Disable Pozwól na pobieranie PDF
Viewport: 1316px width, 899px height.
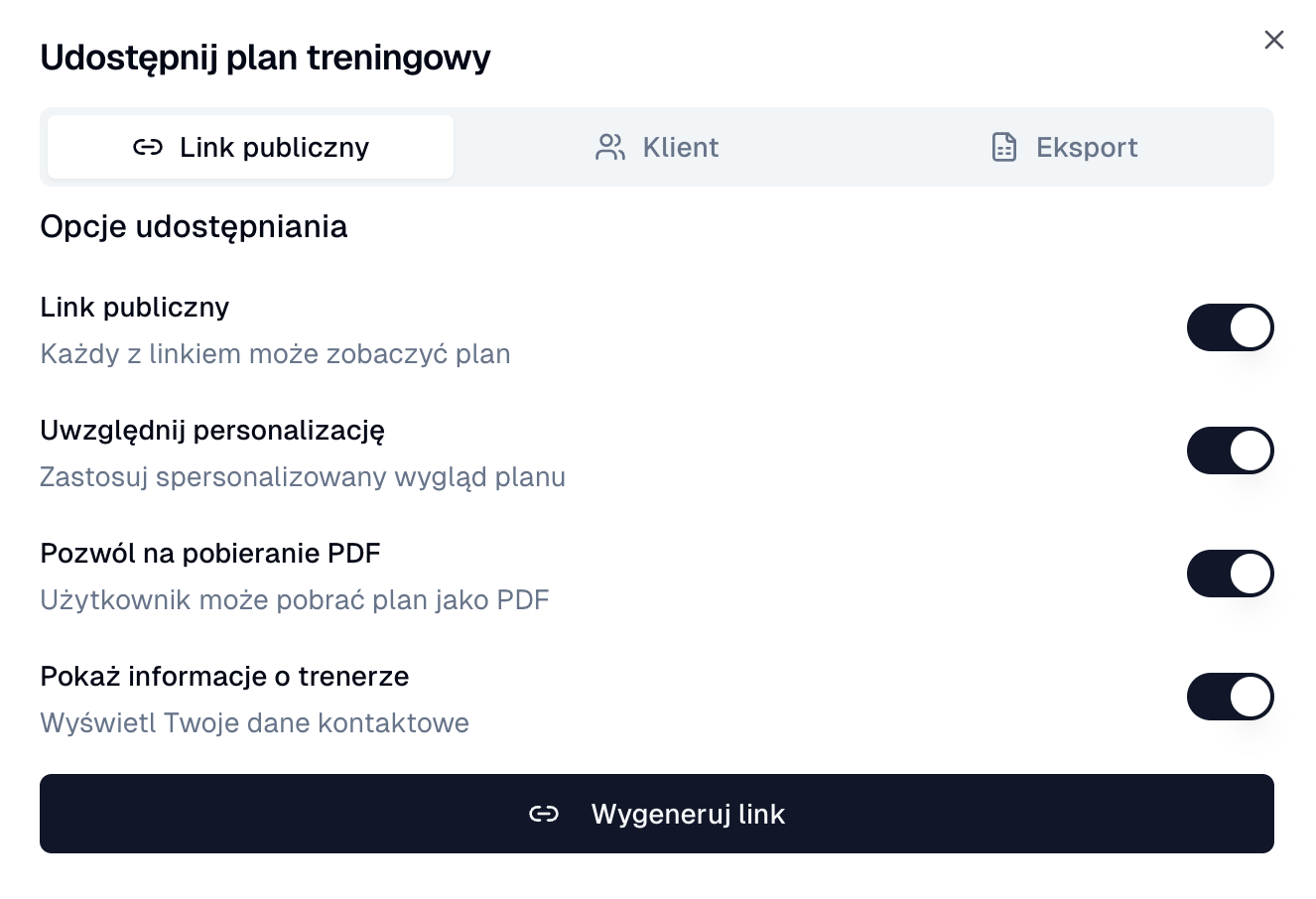(x=1231, y=574)
